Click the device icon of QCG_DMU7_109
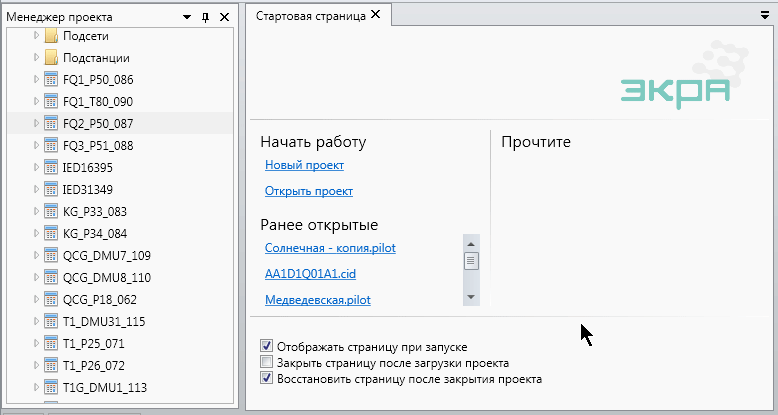 51,255
